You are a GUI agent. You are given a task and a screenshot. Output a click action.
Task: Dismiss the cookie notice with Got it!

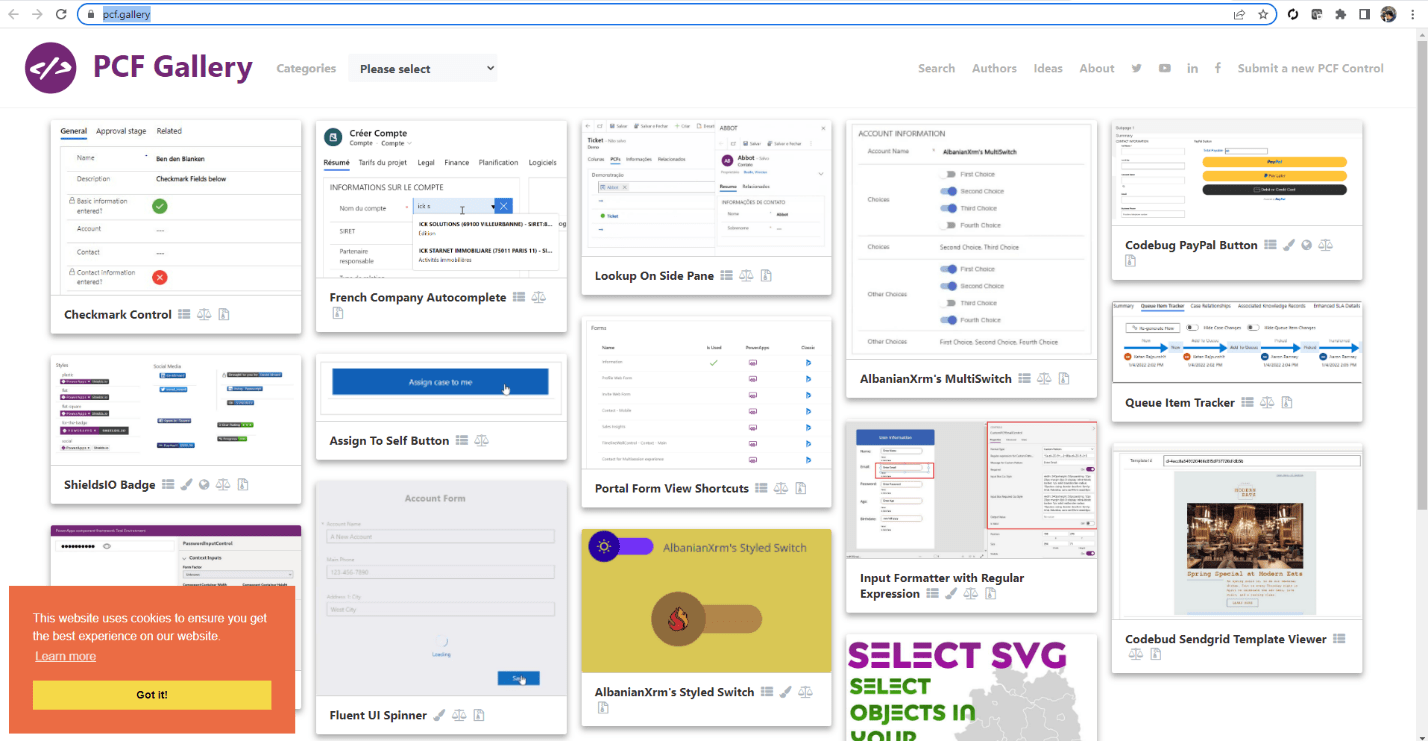(151, 695)
